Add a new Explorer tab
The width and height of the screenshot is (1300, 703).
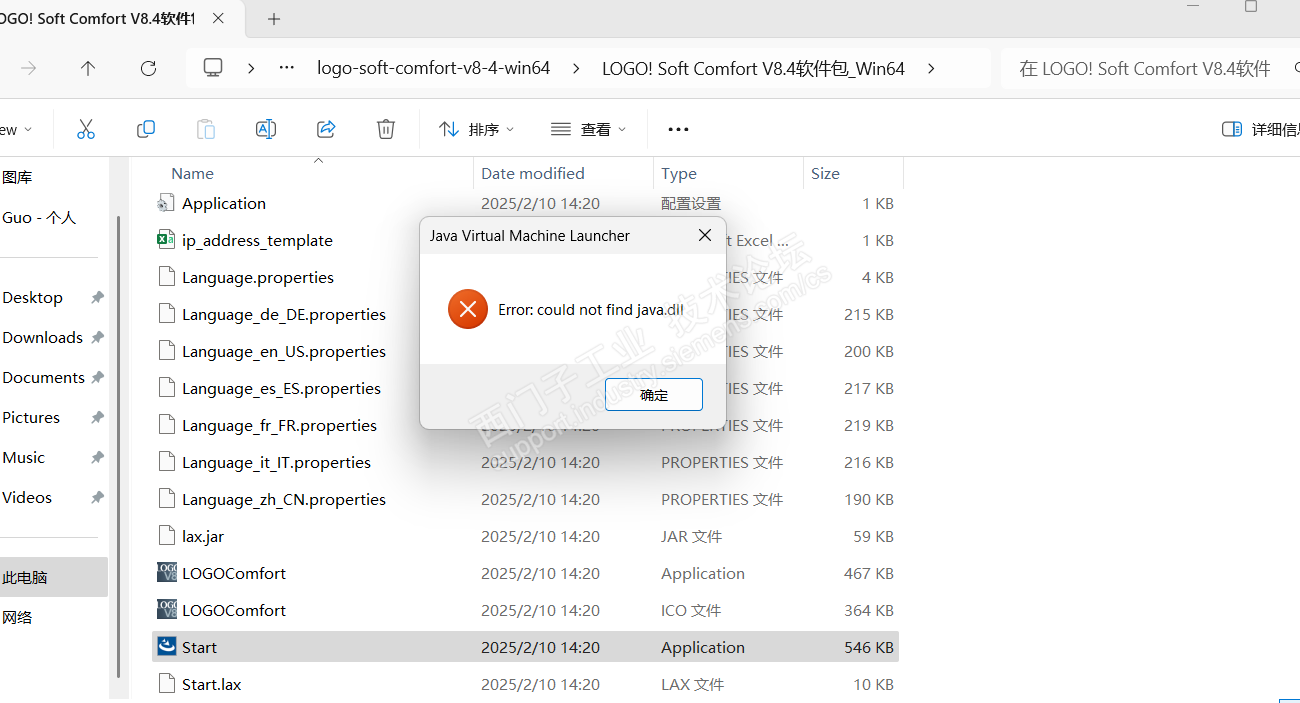[x=274, y=19]
